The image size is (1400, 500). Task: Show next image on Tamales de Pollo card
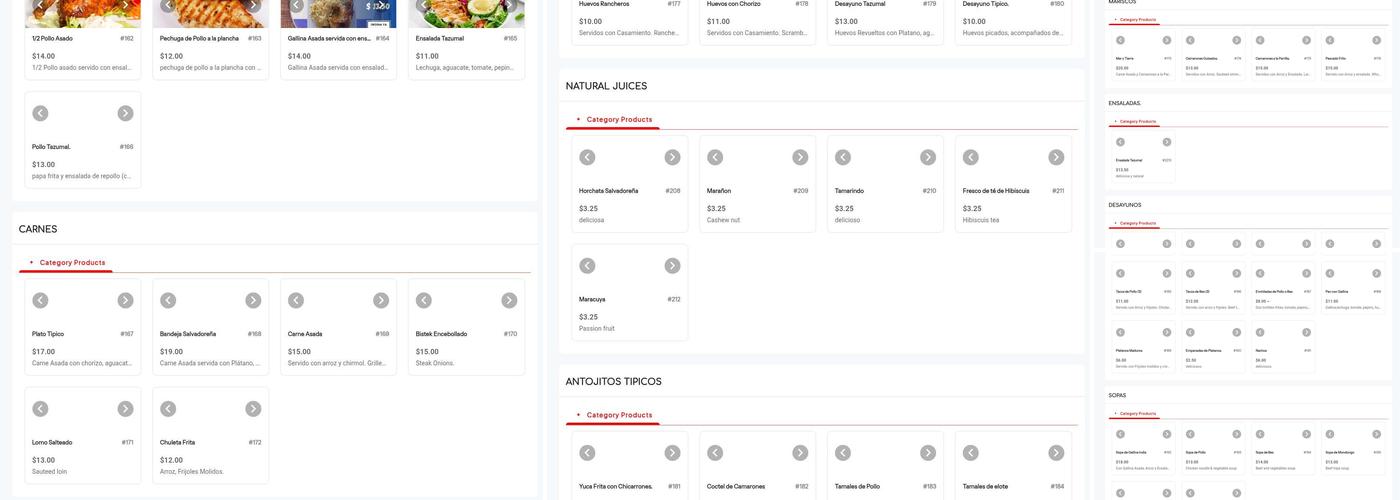point(928,453)
